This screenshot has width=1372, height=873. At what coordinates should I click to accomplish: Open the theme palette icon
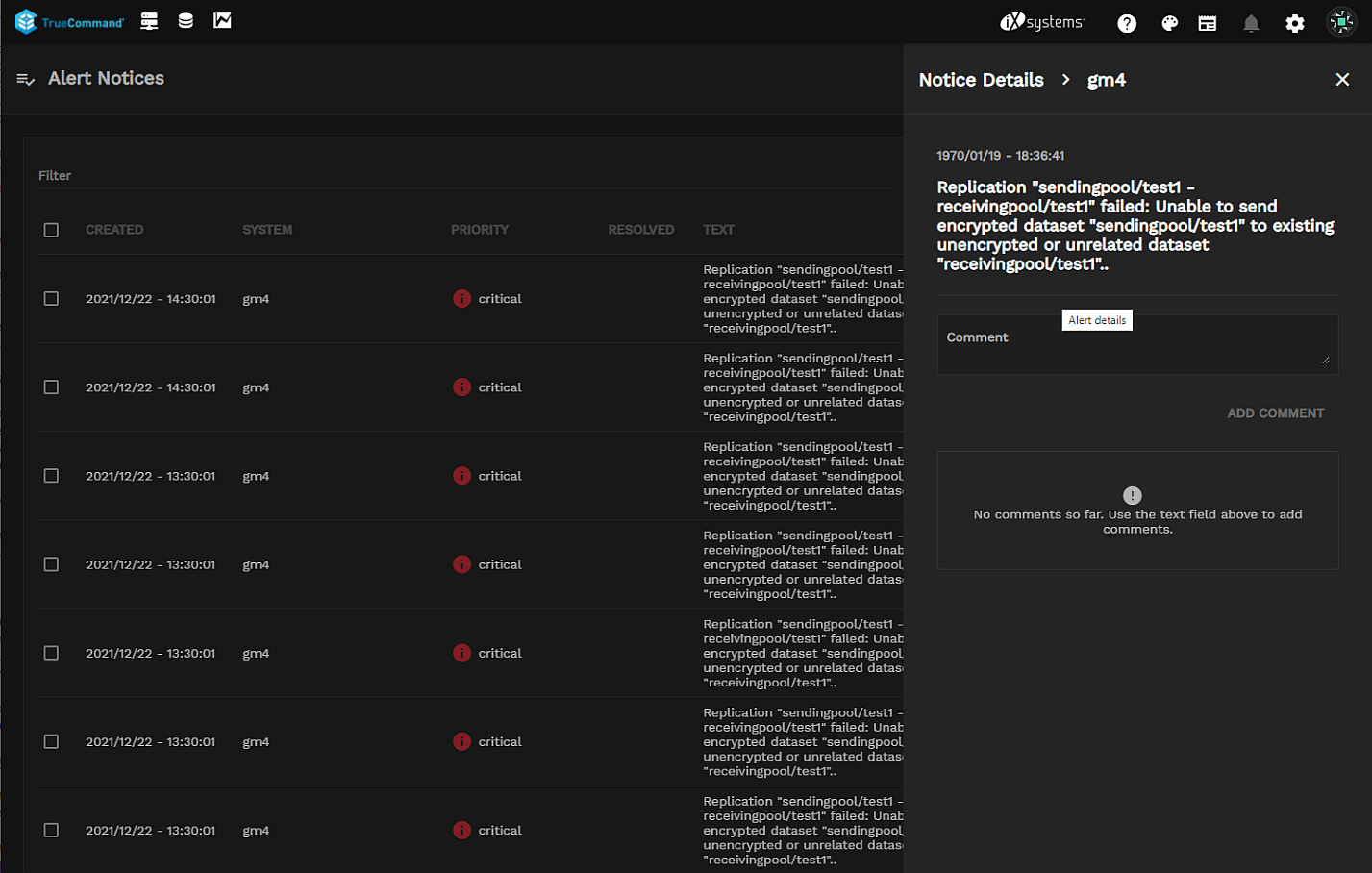[1169, 23]
